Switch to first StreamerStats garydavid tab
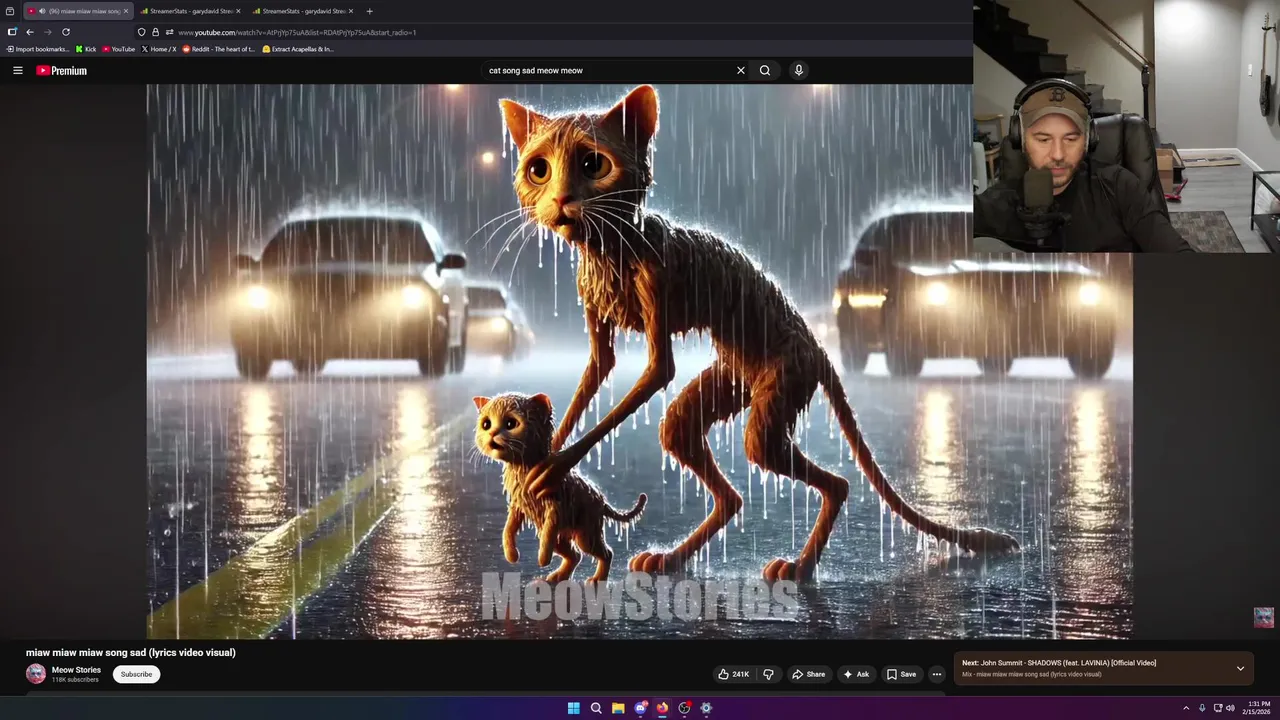The height and width of the screenshot is (720, 1280). click(189, 11)
